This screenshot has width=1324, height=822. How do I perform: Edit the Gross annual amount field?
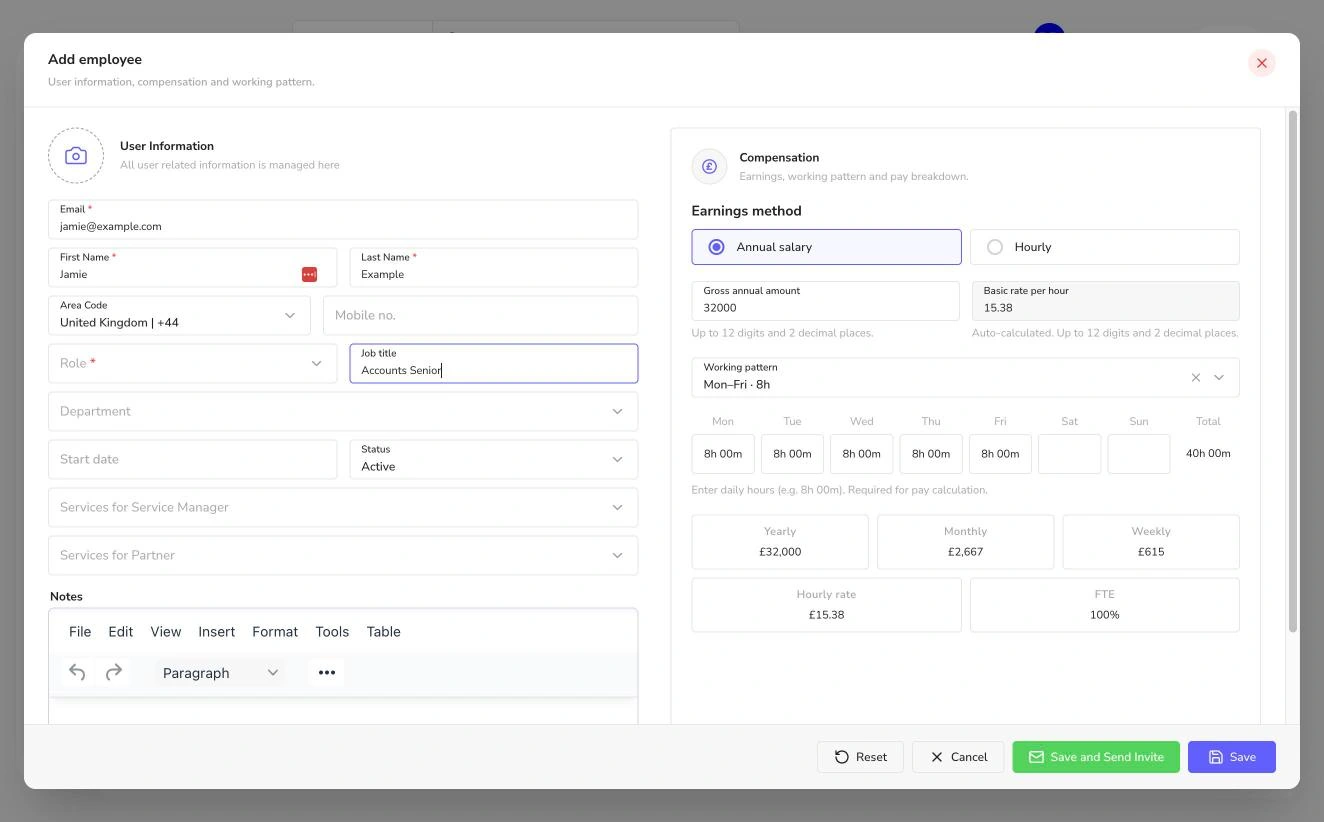click(826, 301)
